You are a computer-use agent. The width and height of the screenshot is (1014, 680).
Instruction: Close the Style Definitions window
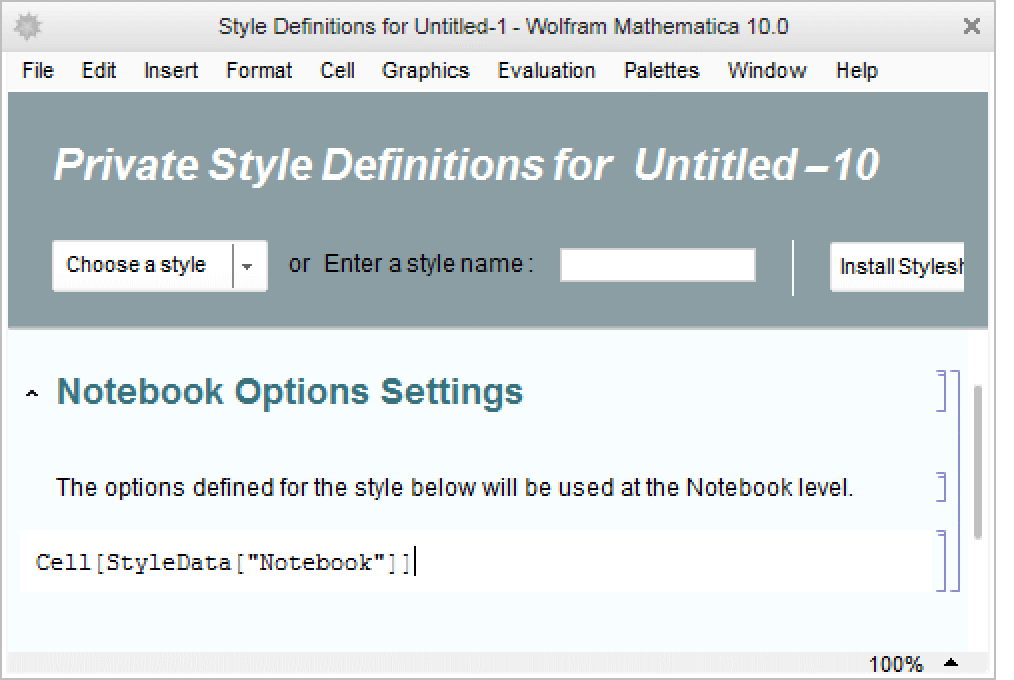[x=971, y=27]
